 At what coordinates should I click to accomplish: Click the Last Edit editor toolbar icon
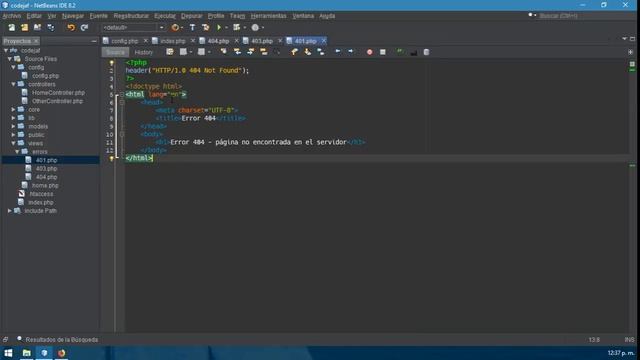click(170, 52)
